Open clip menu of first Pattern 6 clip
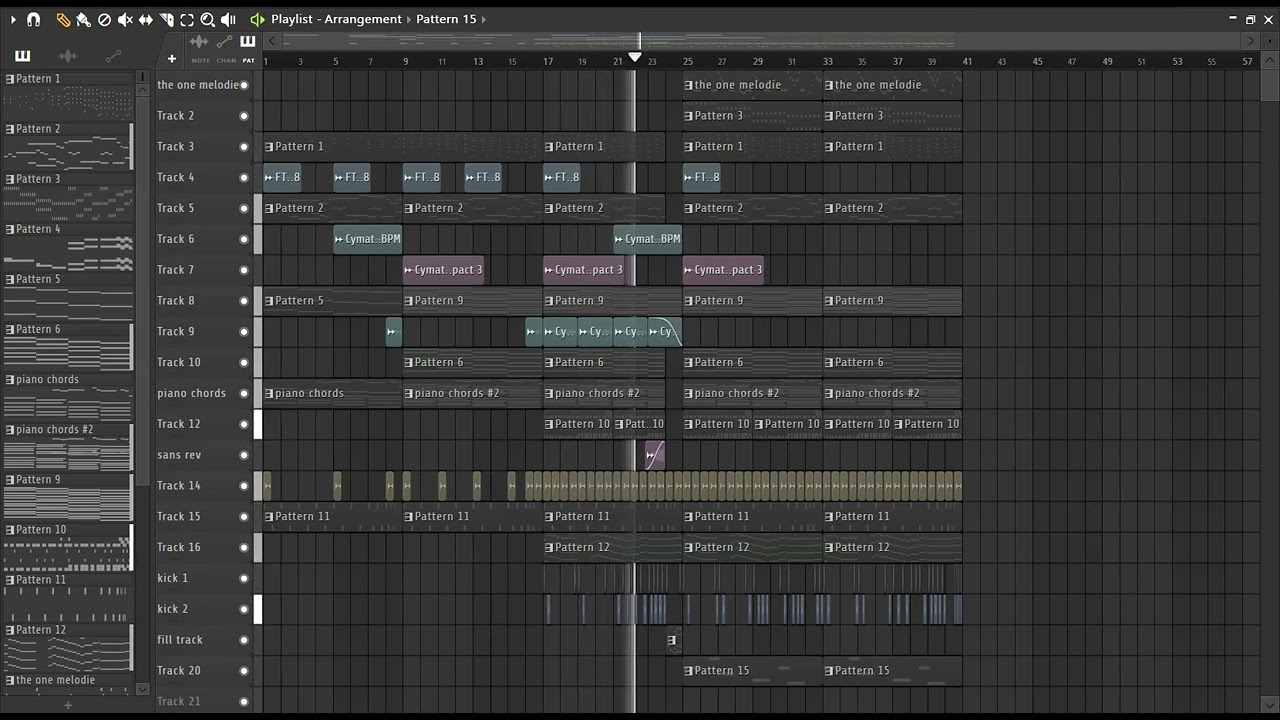The height and width of the screenshot is (720, 1280). (x=408, y=363)
